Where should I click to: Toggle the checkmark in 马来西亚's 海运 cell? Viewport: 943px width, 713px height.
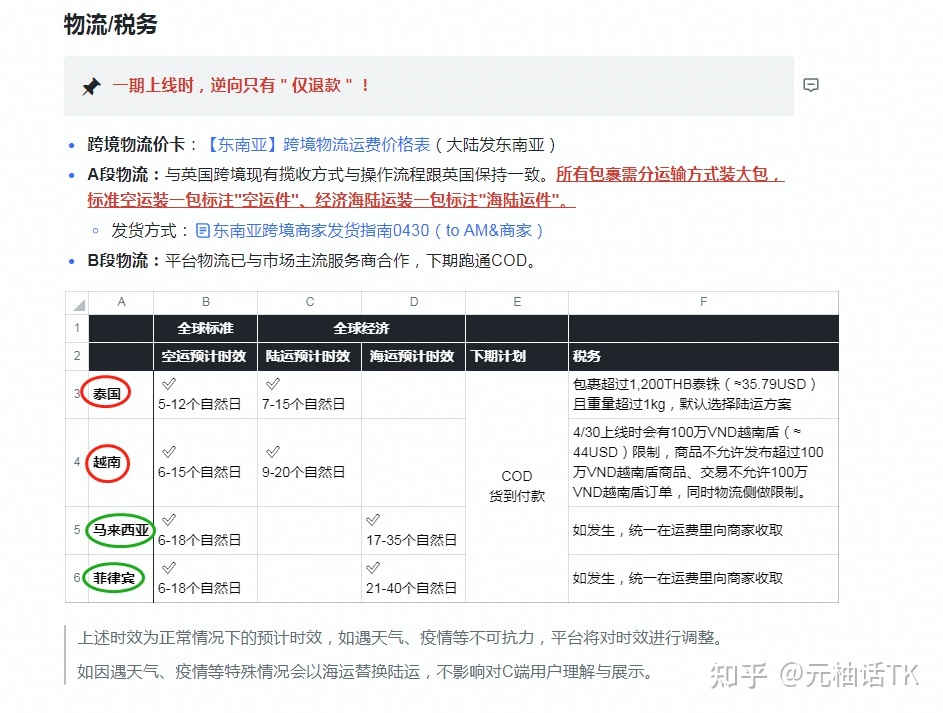point(373,518)
